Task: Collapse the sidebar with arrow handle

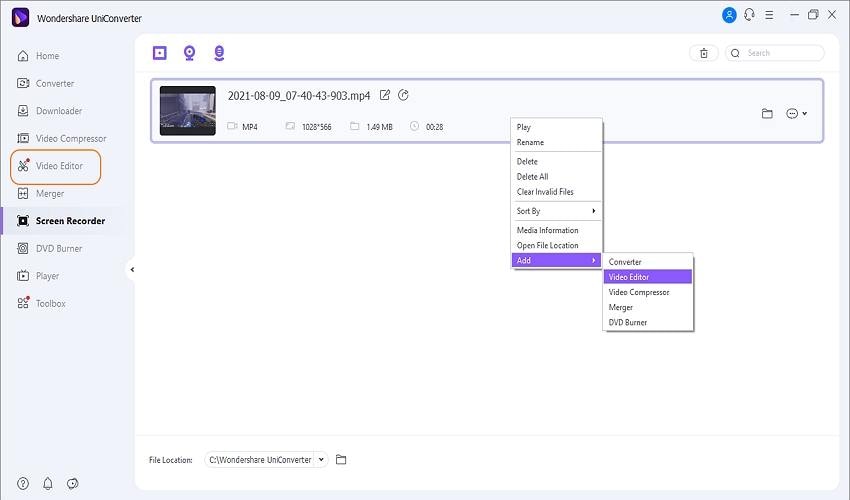Action: coord(132,270)
